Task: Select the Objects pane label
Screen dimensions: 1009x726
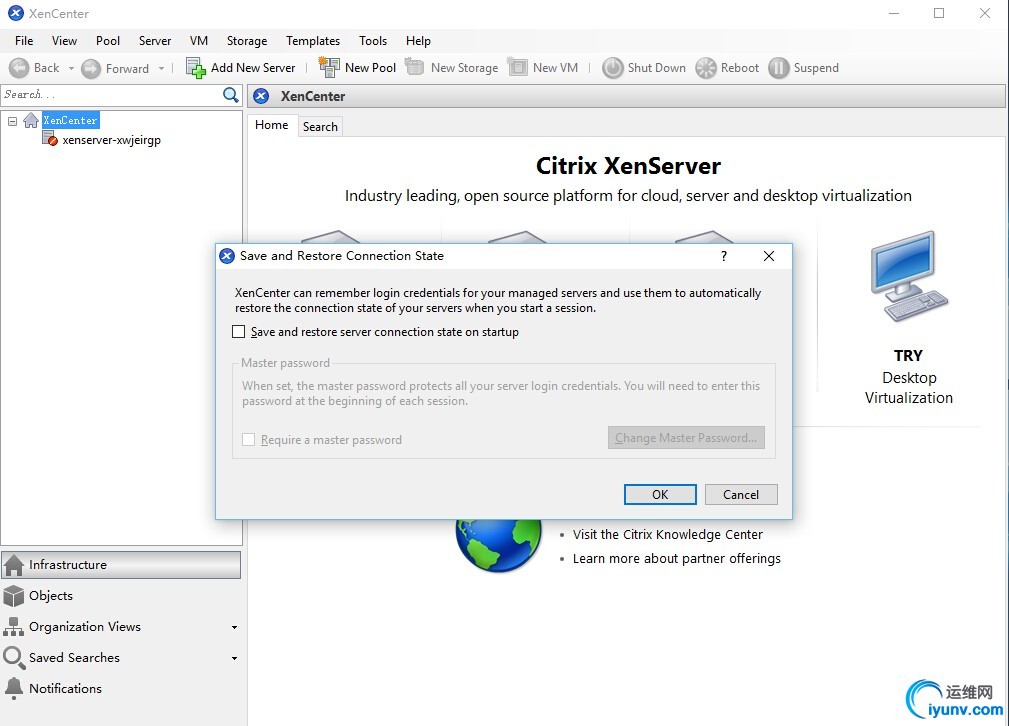Action: pyautogui.click(x=51, y=596)
